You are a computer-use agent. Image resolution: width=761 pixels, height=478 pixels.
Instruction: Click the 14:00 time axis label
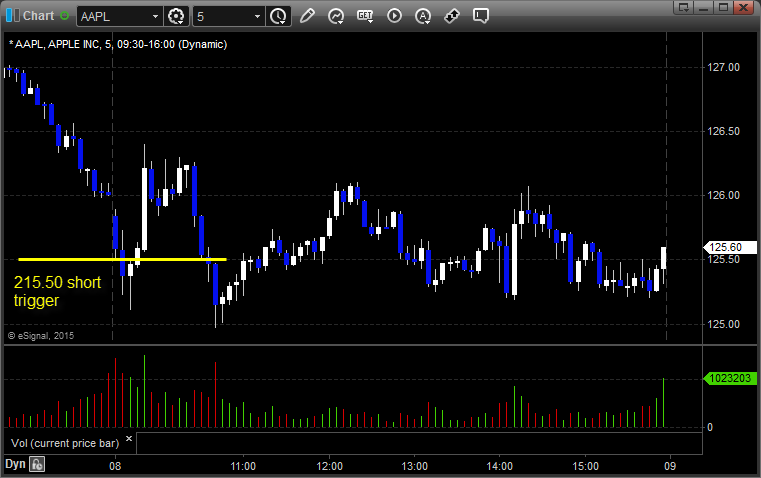[x=500, y=466]
